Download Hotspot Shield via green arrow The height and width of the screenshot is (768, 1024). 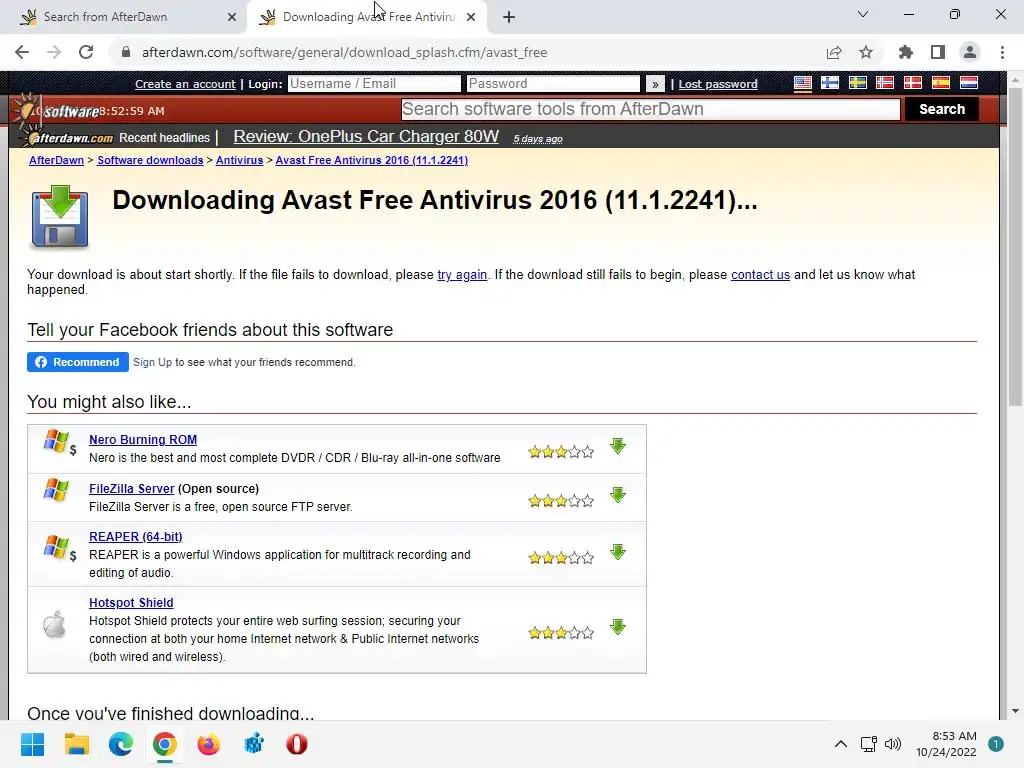(618, 627)
